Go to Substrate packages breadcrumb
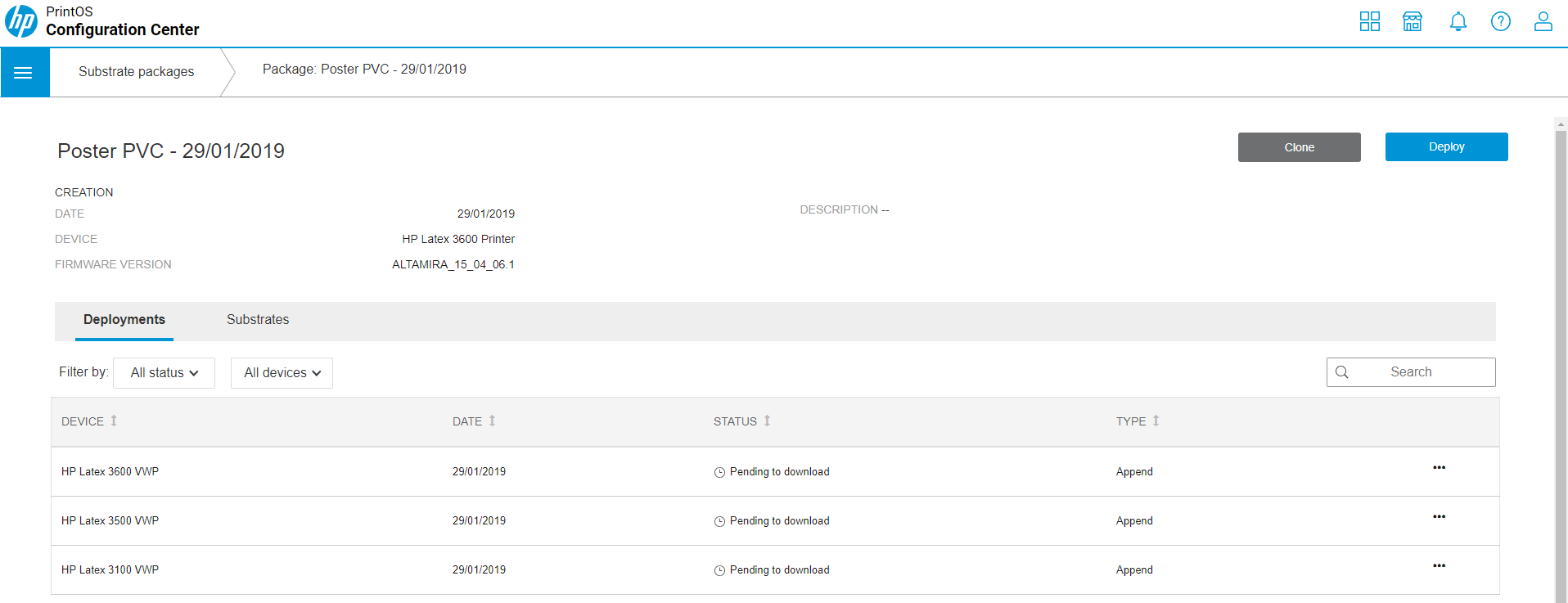 coord(137,72)
